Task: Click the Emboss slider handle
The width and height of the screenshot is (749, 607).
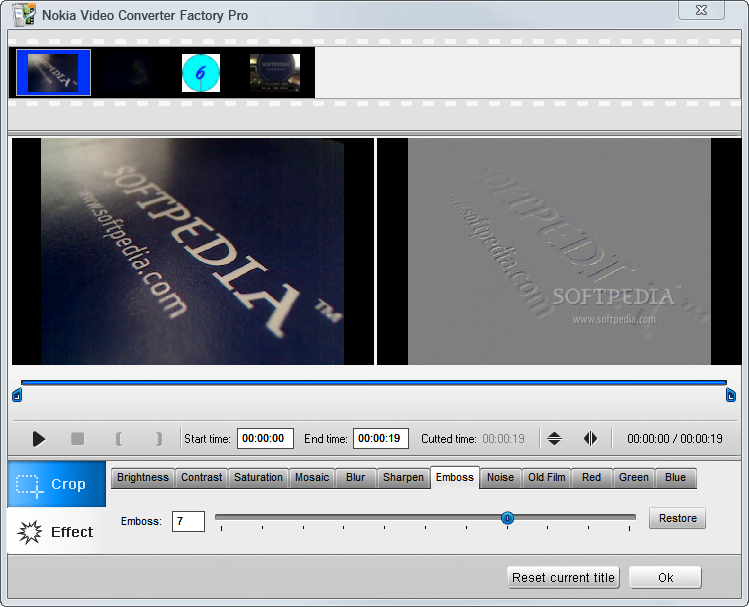Action: [507, 518]
